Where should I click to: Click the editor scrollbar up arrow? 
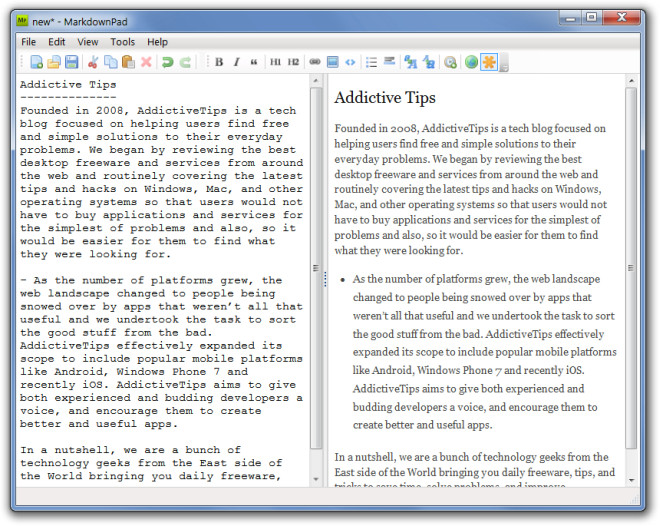pyautogui.click(x=316, y=80)
